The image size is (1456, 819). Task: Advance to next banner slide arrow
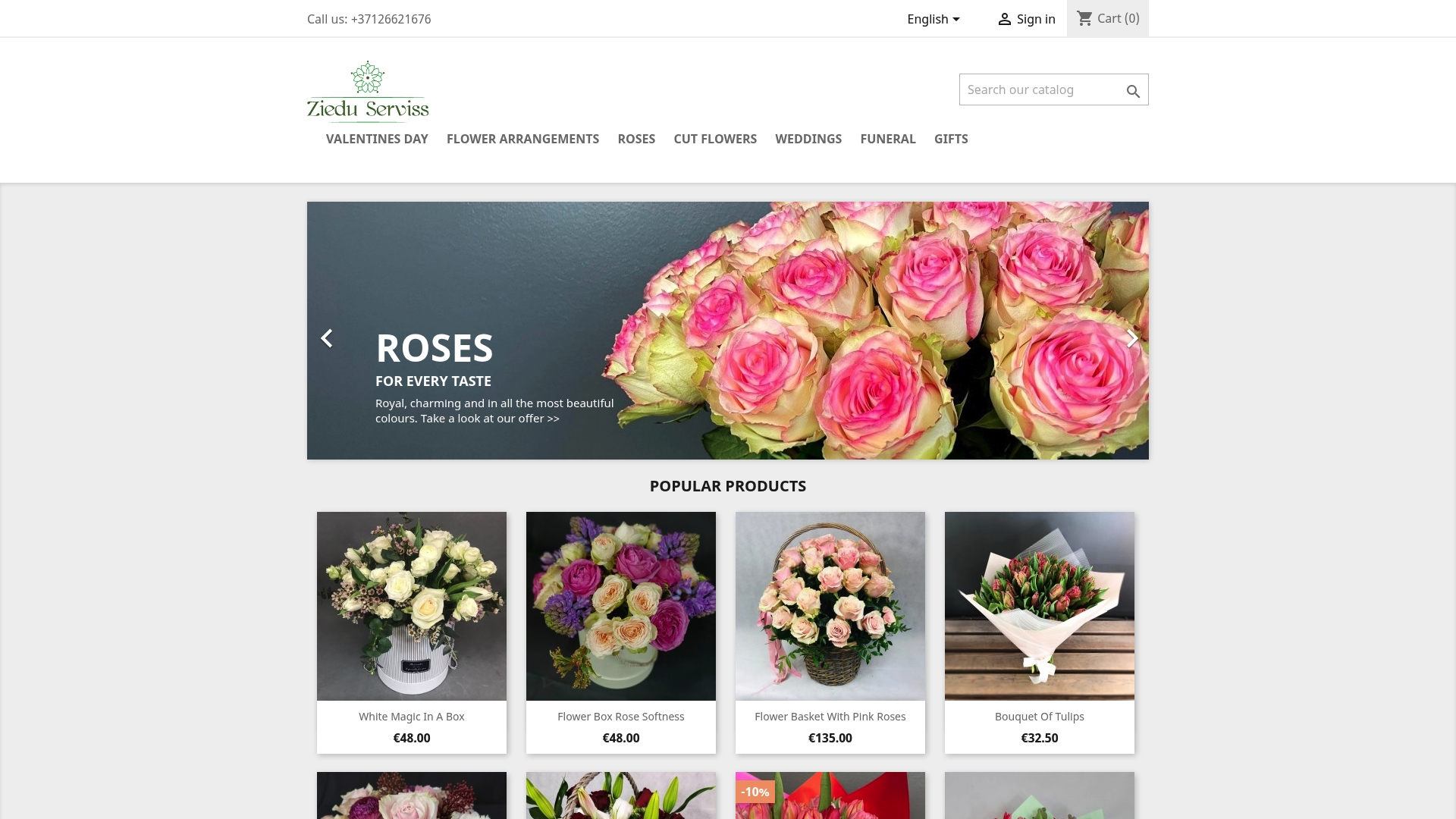click(x=1132, y=338)
